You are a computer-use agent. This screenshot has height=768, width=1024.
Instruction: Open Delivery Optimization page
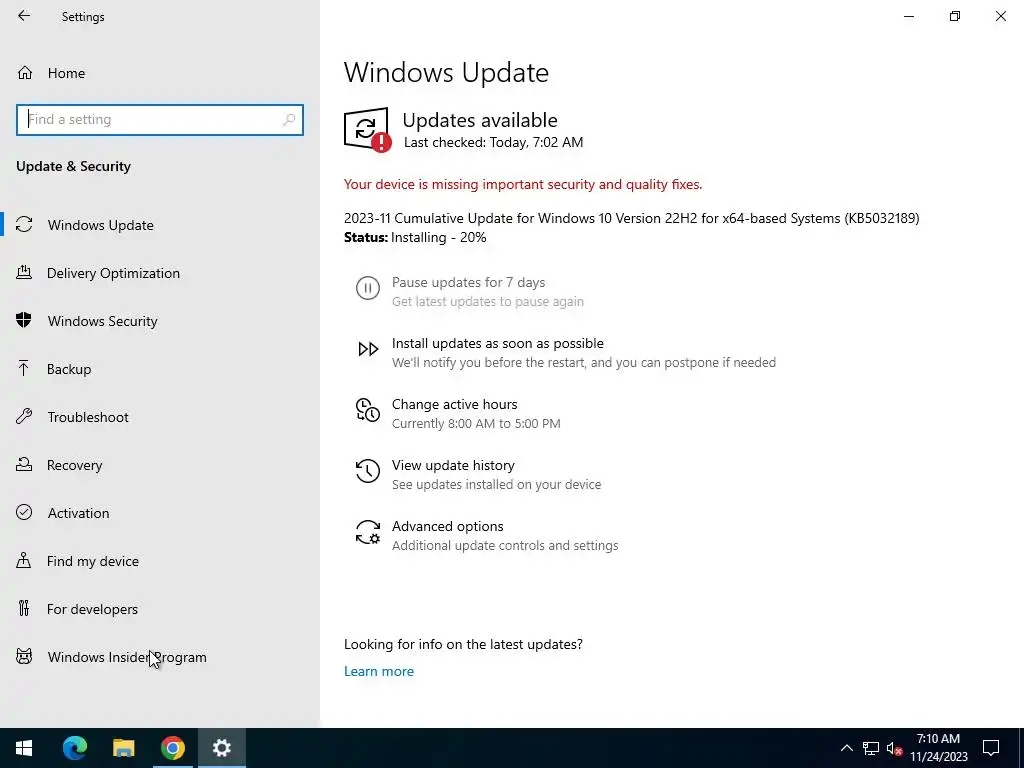113,273
